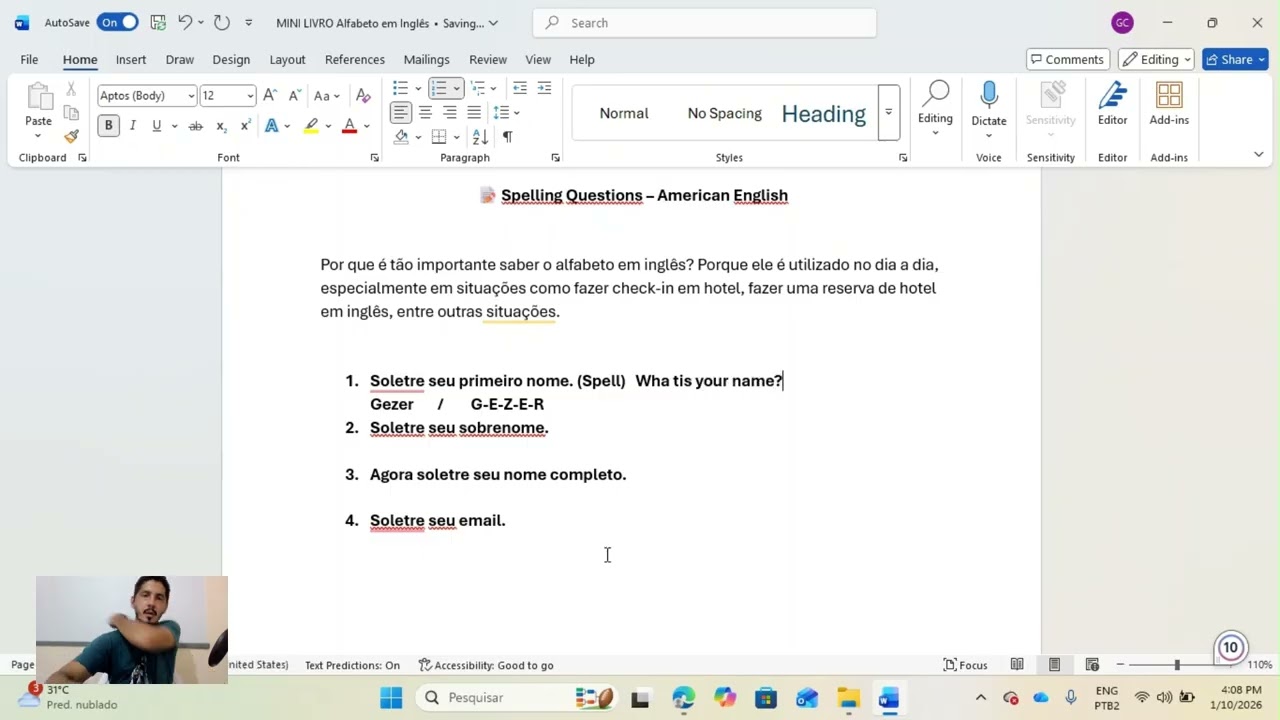The height and width of the screenshot is (720, 1280).
Task: Open File Explorer from taskbar
Action: tap(848, 698)
